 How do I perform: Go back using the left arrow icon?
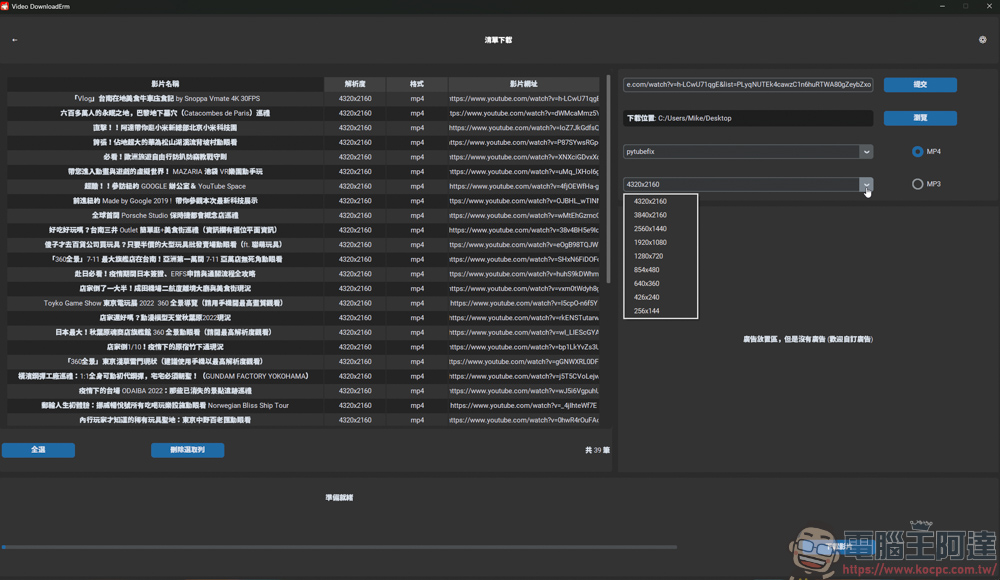click(x=15, y=40)
